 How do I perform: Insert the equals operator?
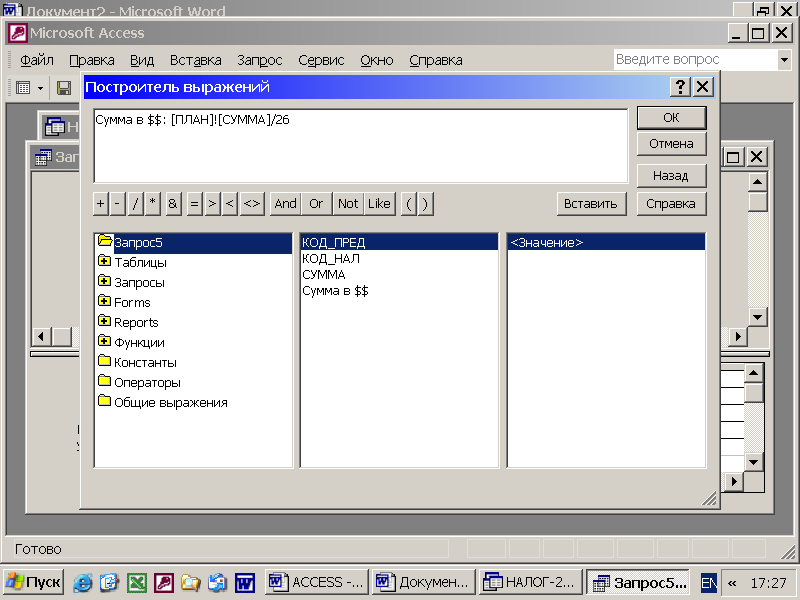(x=194, y=204)
